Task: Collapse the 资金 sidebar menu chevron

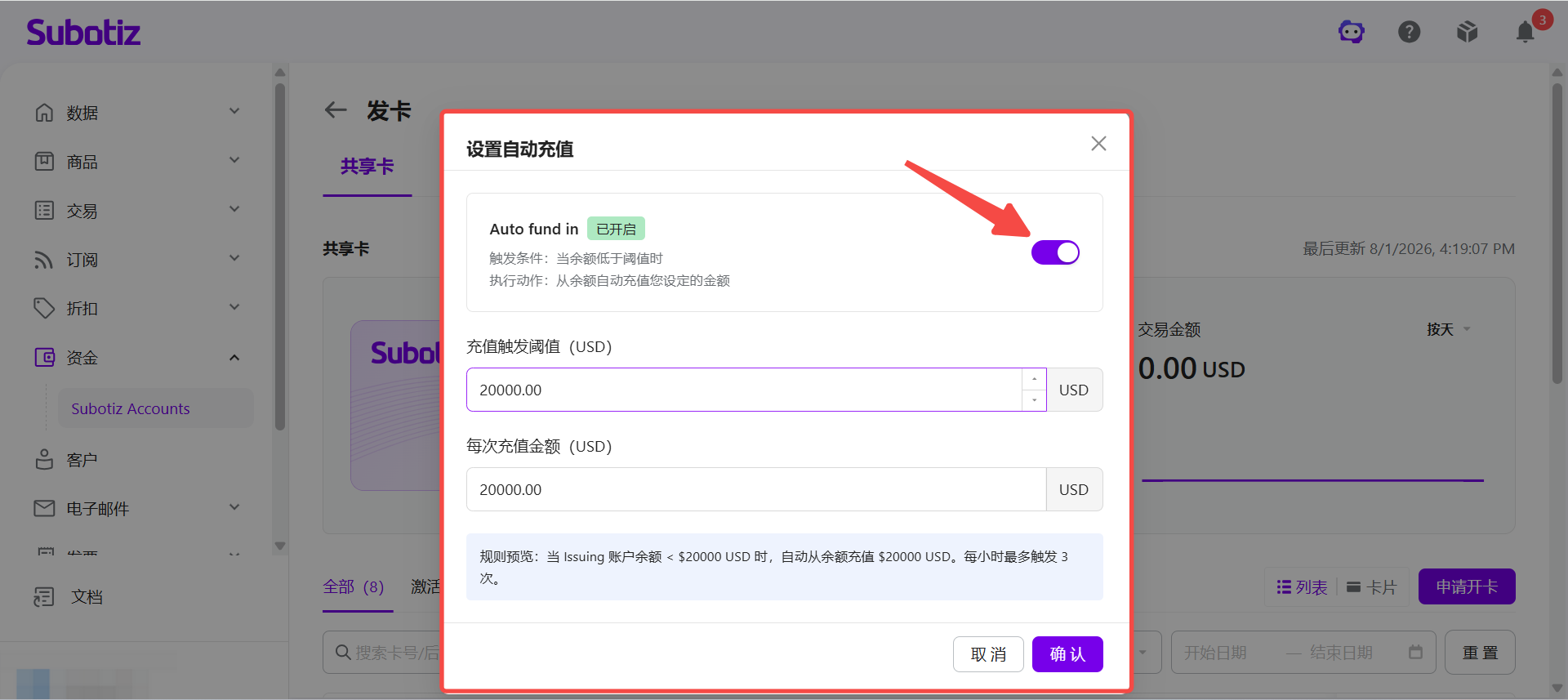Action: click(x=234, y=357)
